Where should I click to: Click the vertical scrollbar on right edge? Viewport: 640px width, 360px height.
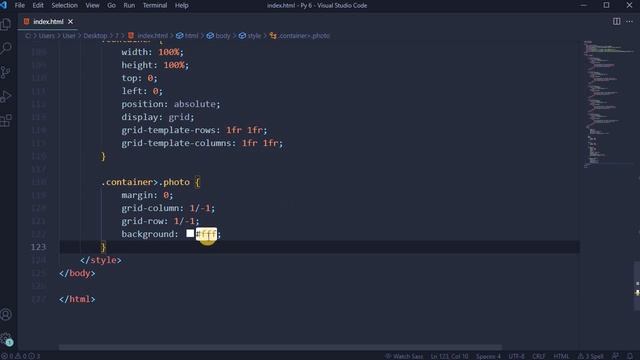click(x=637, y=286)
